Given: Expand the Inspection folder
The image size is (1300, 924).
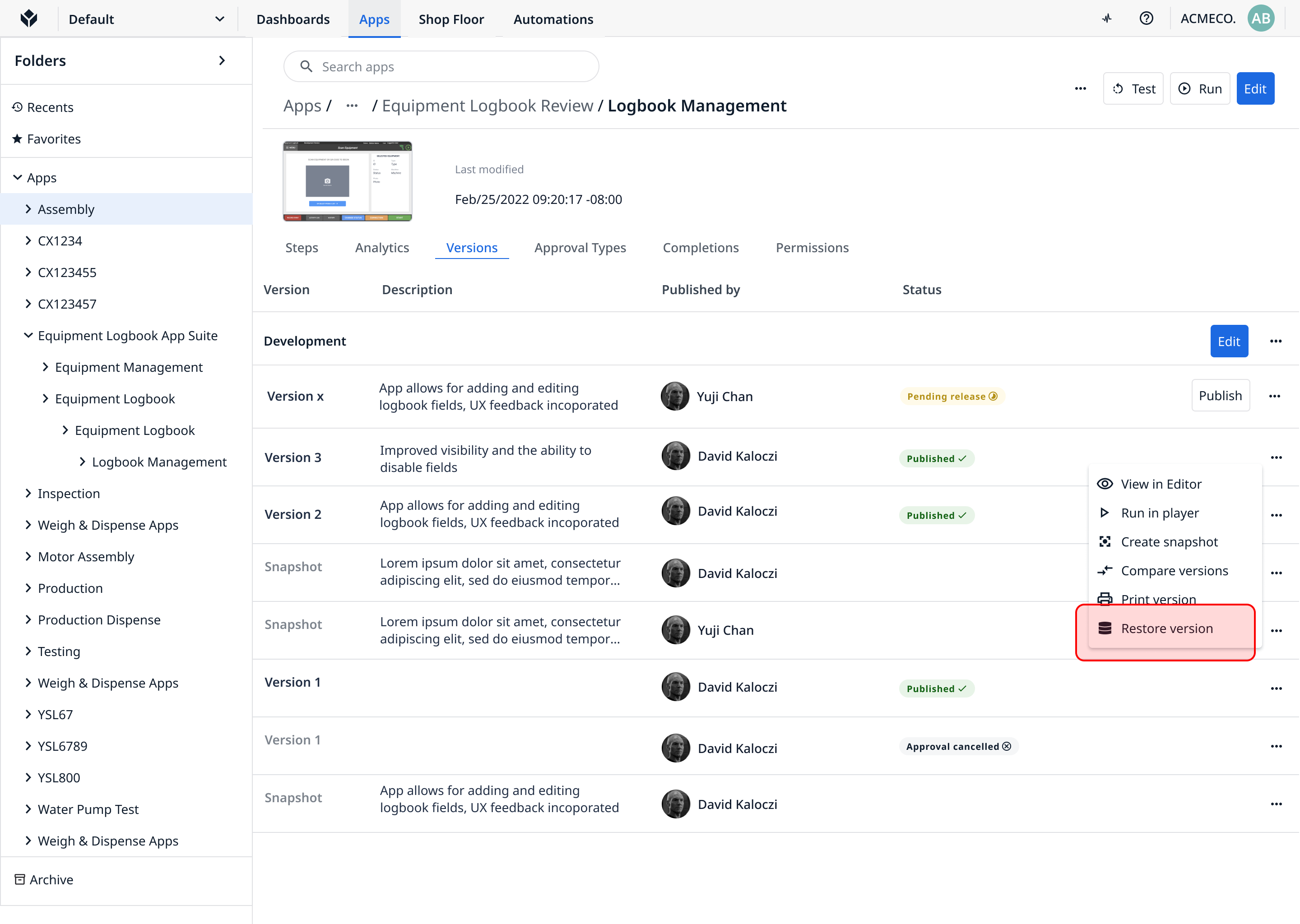Looking at the screenshot, I should tap(28, 493).
